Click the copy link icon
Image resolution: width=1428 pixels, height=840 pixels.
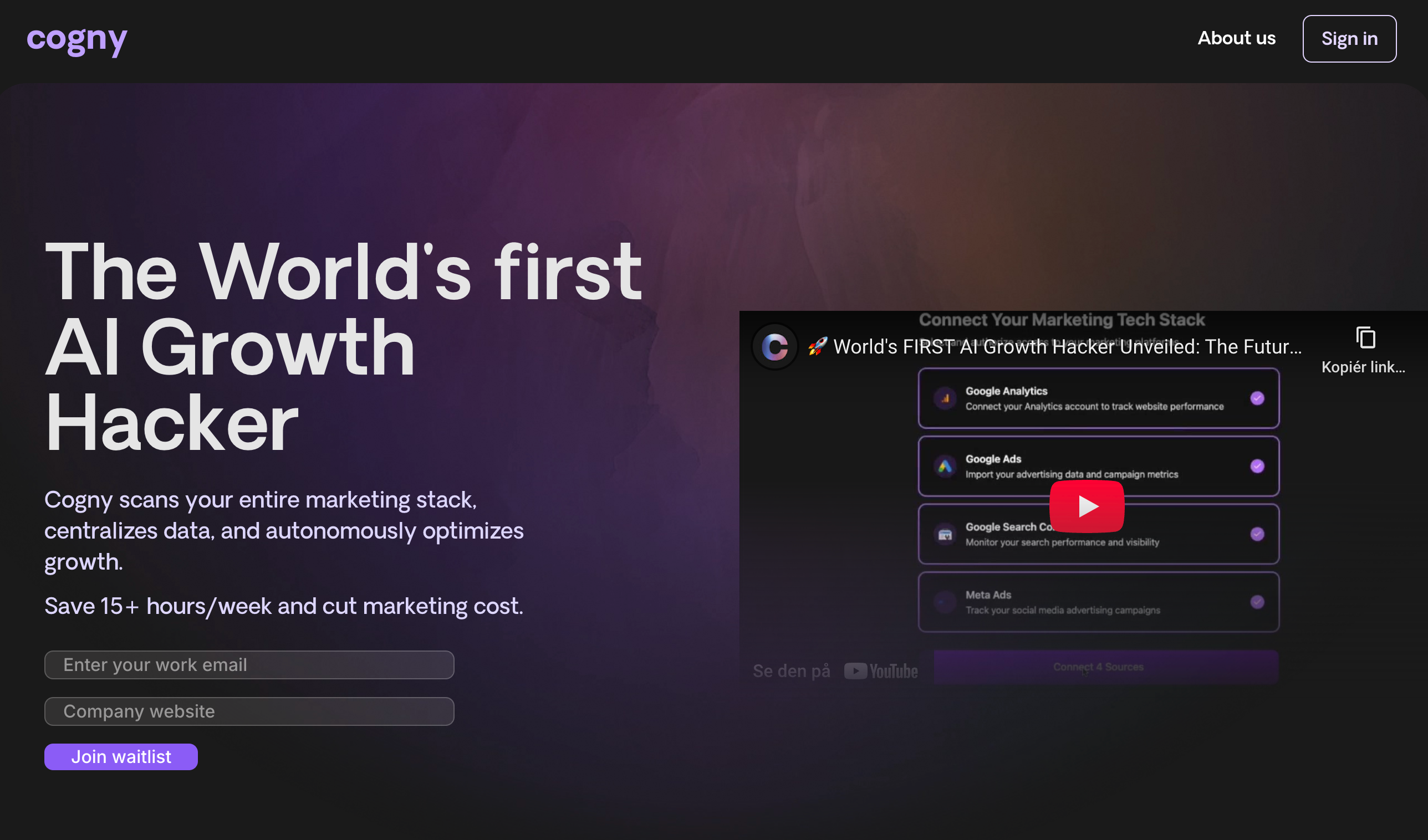click(1365, 337)
